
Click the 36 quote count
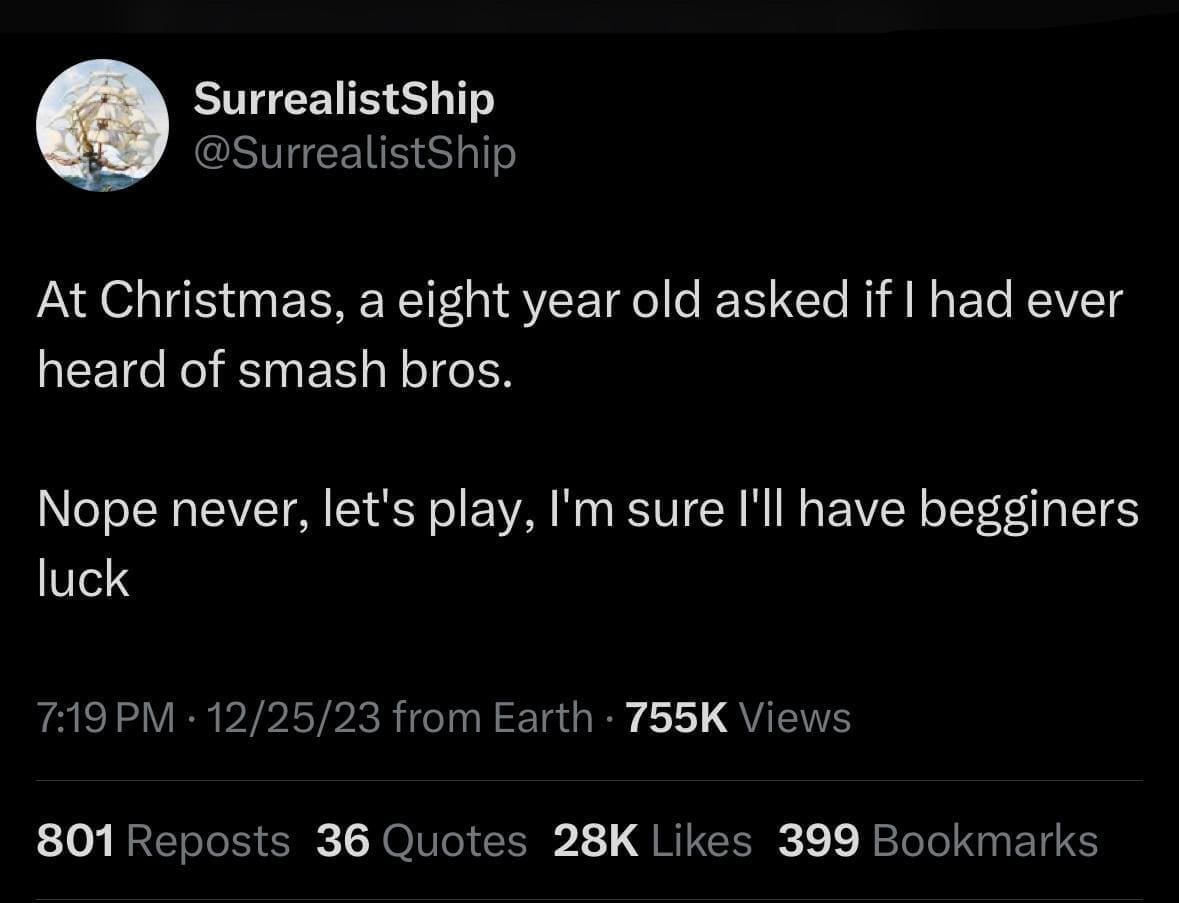343,841
